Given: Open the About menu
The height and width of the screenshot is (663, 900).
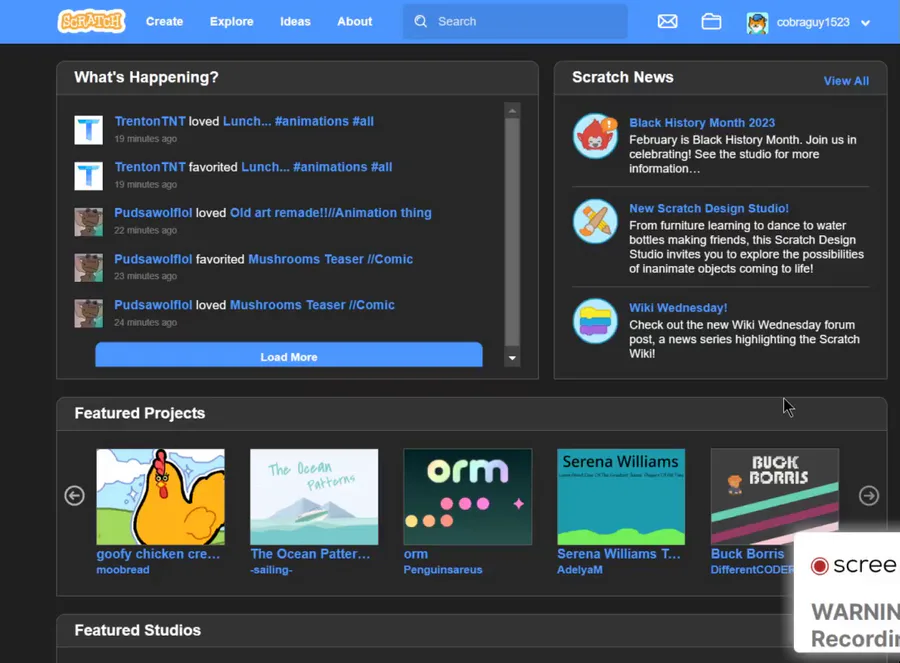Looking at the screenshot, I should [354, 21].
